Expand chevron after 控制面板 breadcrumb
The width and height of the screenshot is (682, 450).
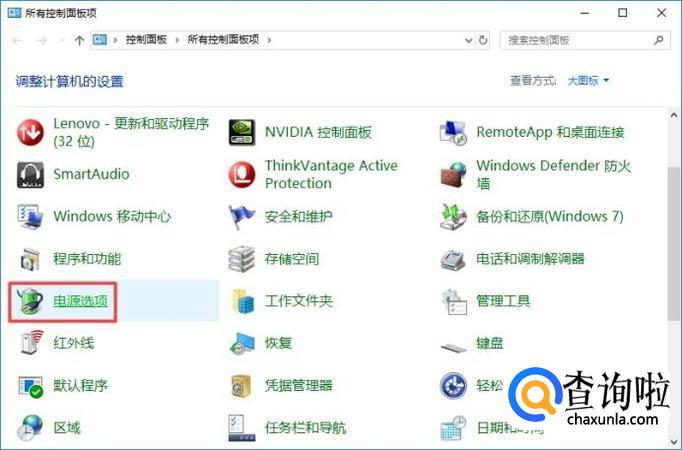[x=177, y=40]
